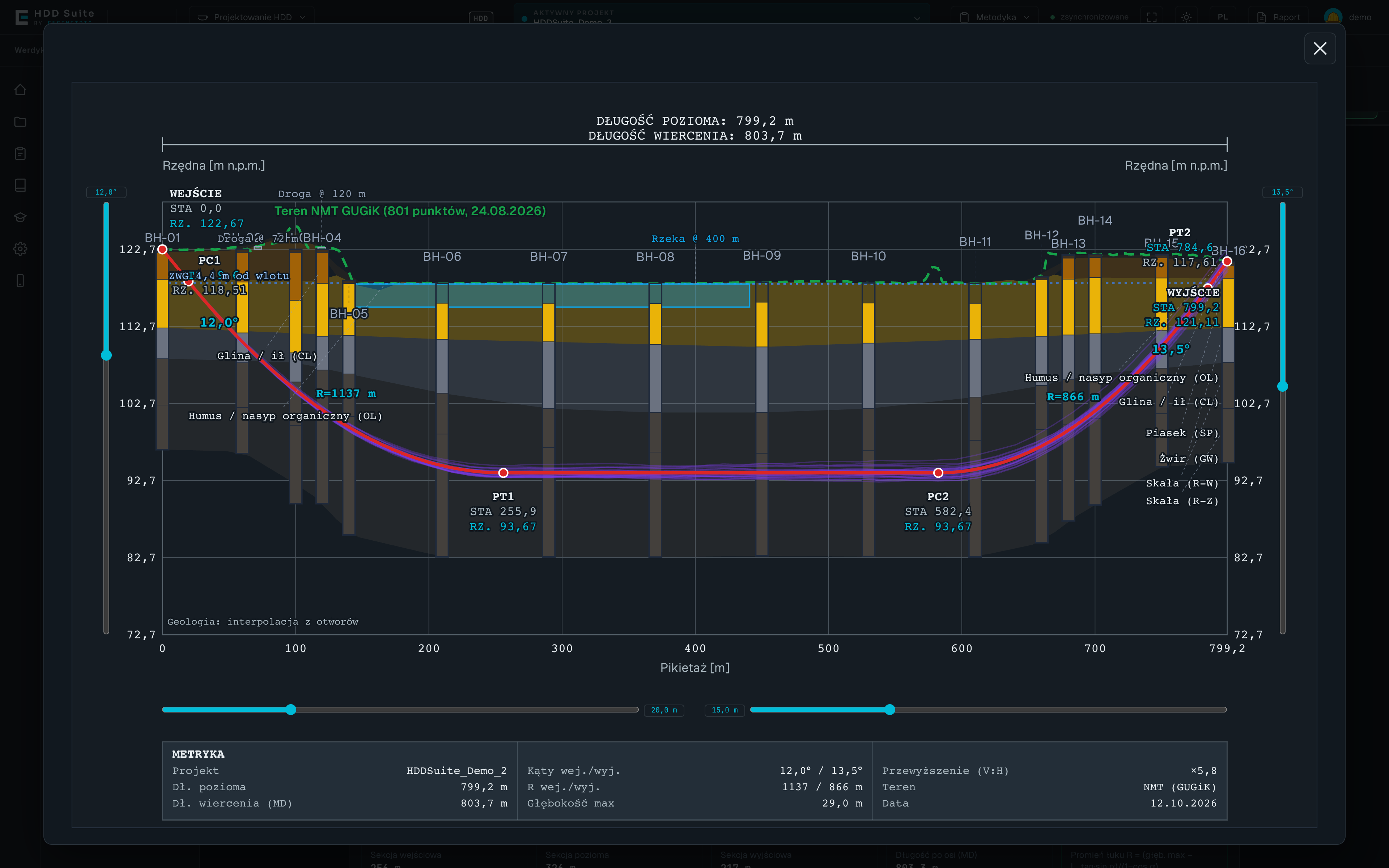
Task: Open the Projektowanie HDD dropdown
Action: (x=251, y=17)
